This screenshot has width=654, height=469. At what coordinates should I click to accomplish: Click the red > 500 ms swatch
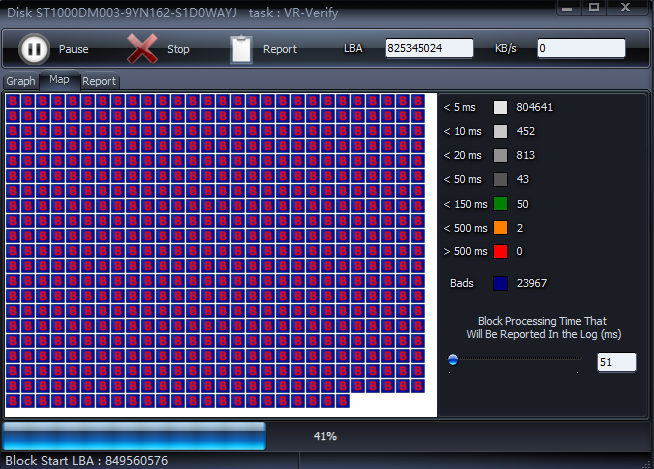tap(500, 252)
